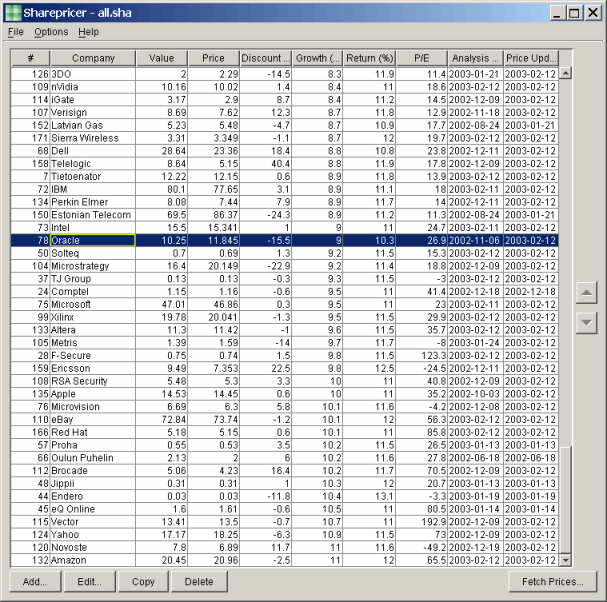Open the Options menu
This screenshot has height=602, width=607.
(x=51, y=32)
